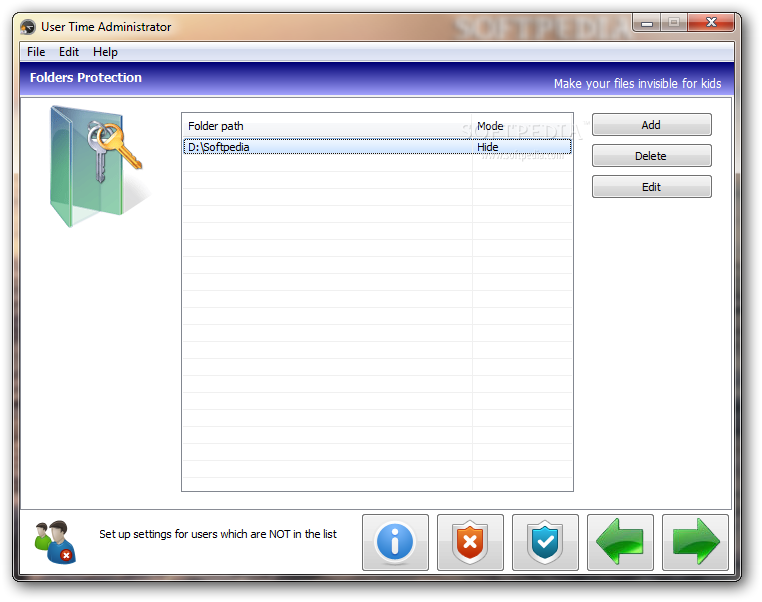Screen dimensions: 762x602
Task: Click the users icon with red X
Action: pos(55,542)
